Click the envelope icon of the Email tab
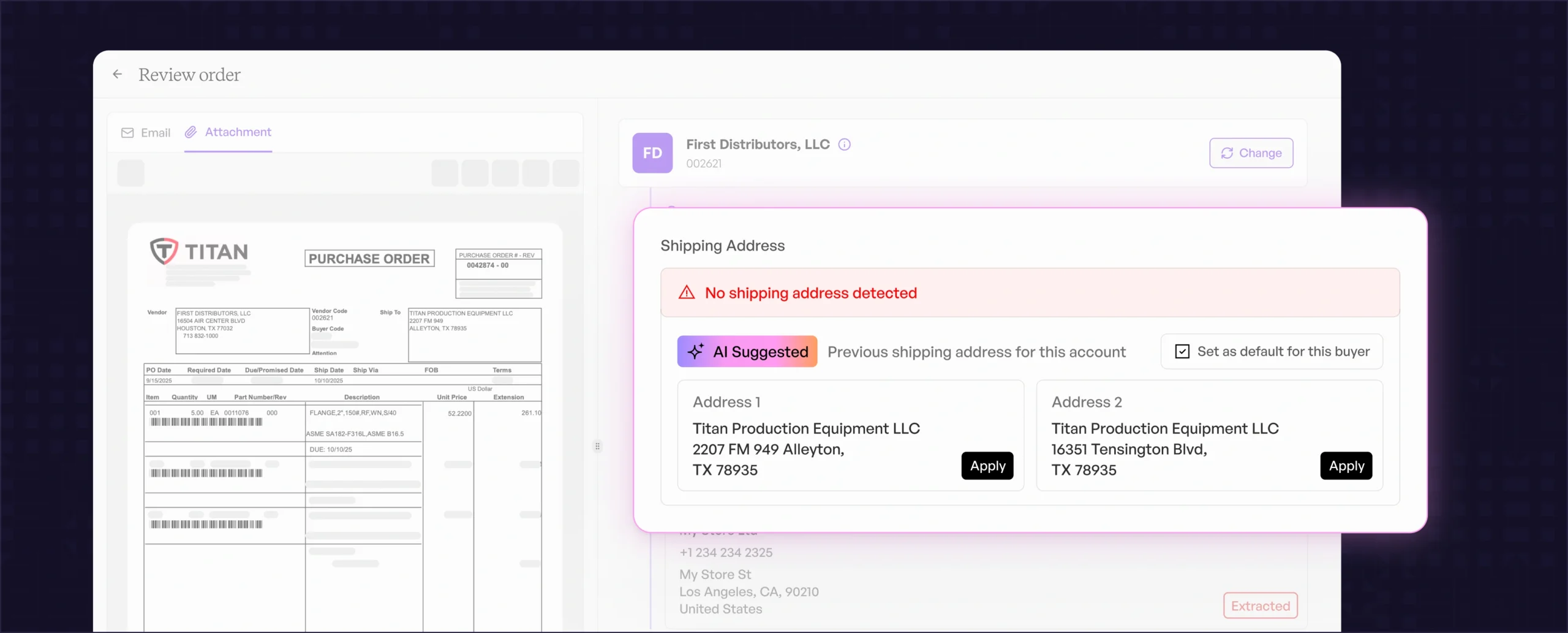 (127, 133)
